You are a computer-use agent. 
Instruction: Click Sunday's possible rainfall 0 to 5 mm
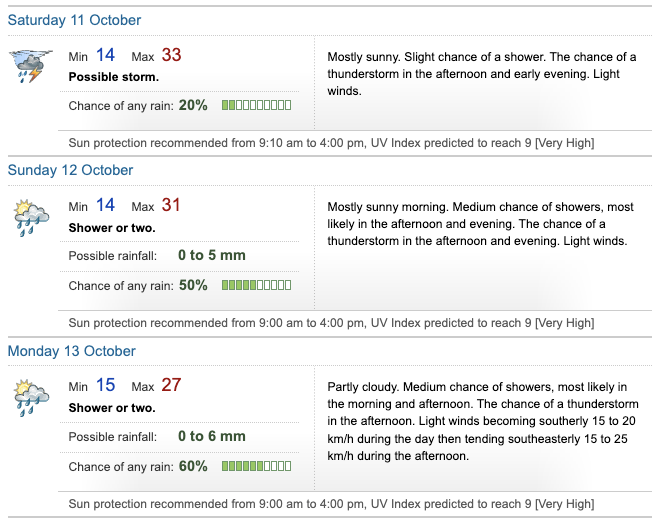tap(211, 255)
